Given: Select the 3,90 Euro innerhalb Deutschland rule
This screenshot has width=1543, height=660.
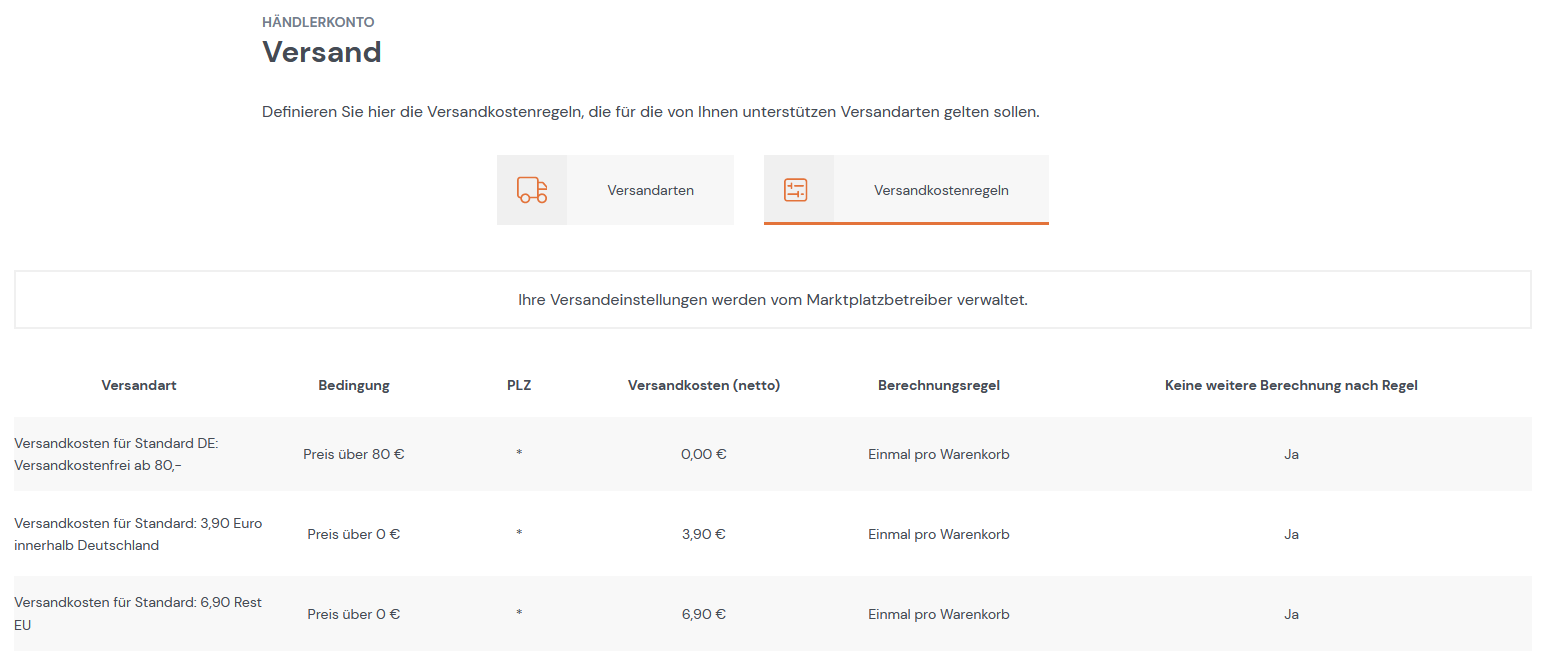Looking at the screenshot, I should (138, 534).
